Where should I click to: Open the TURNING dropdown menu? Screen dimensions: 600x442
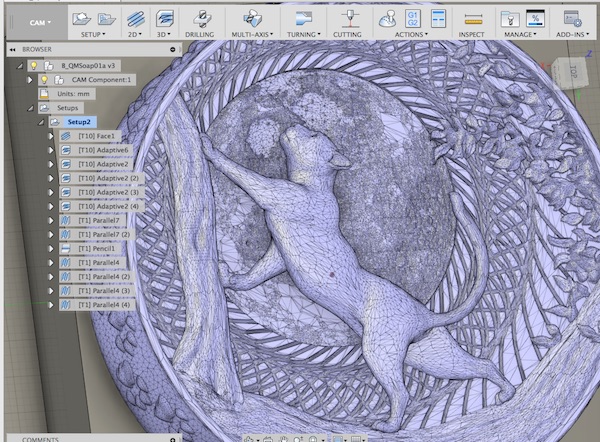[304, 34]
